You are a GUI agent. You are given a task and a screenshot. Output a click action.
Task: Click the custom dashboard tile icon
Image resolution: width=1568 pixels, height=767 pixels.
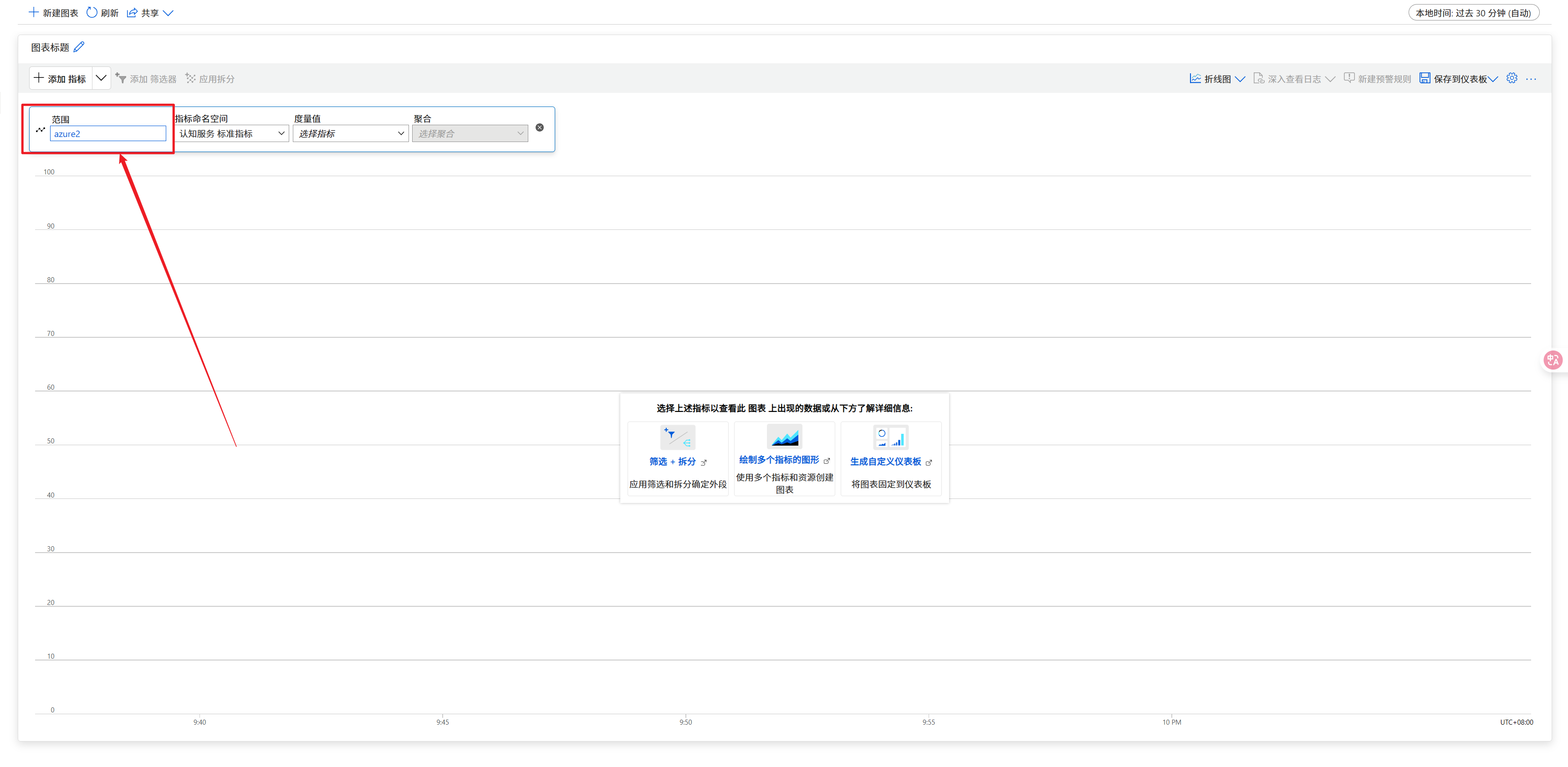tap(890, 437)
